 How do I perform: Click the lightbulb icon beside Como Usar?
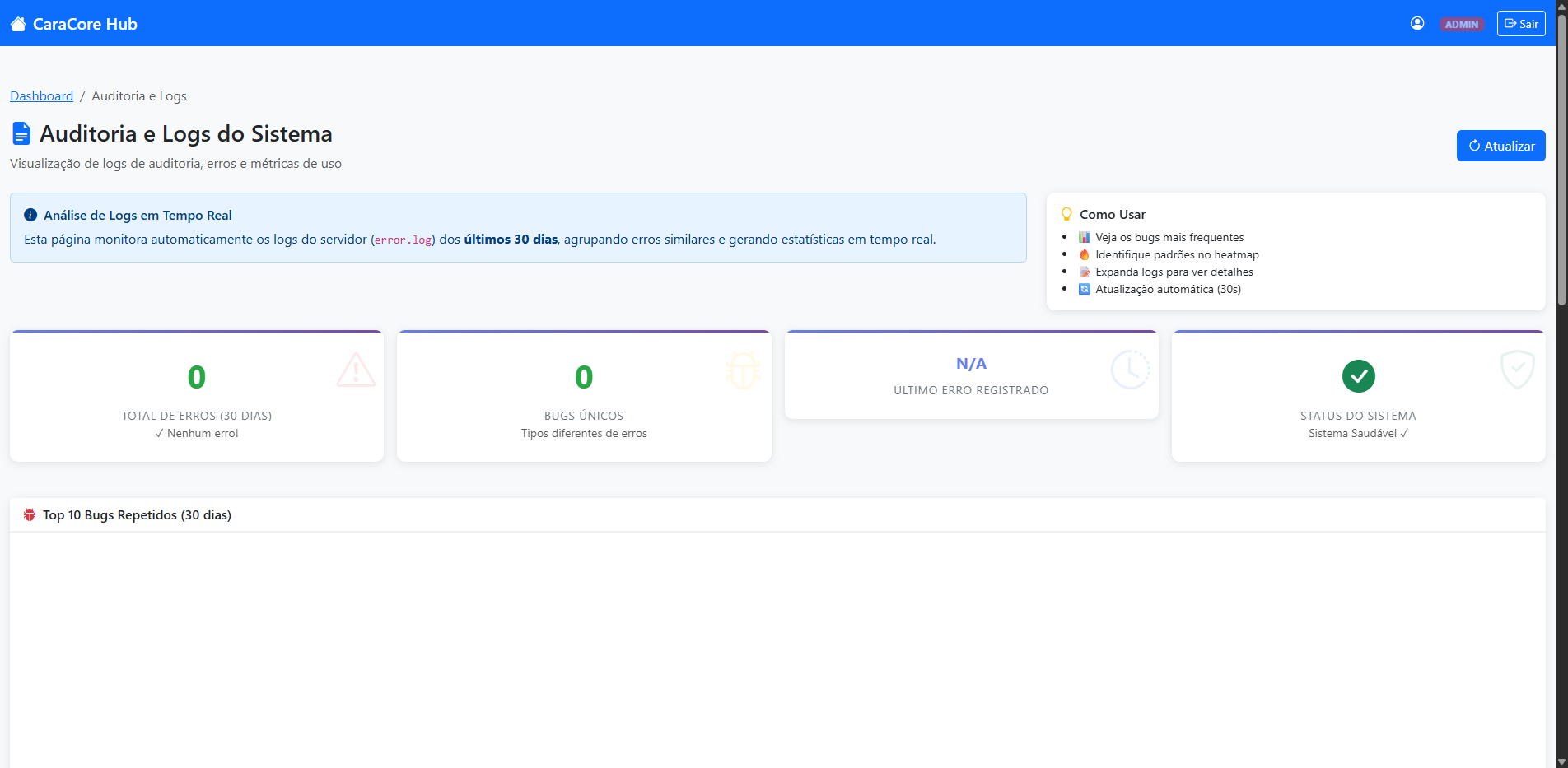[1066, 214]
